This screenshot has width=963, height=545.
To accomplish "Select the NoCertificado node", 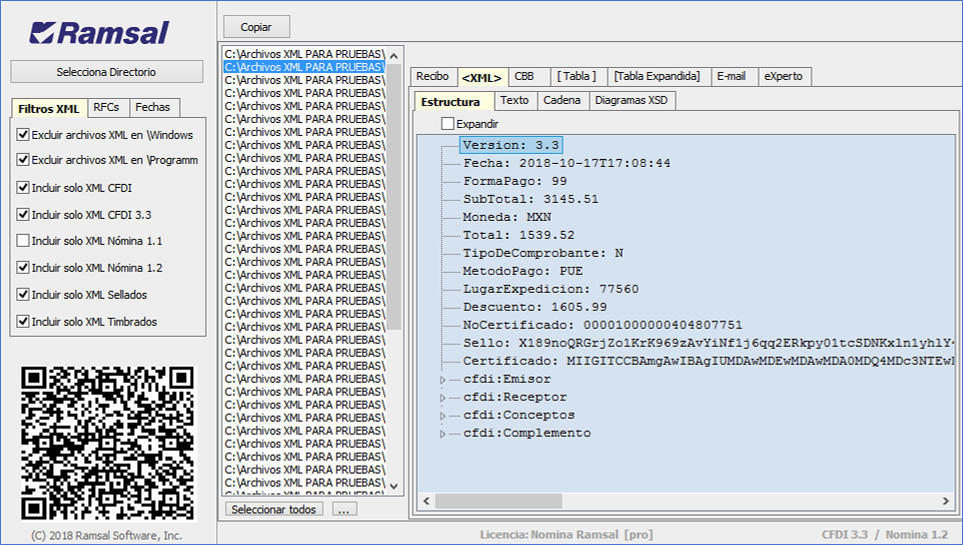I will click(602, 325).
